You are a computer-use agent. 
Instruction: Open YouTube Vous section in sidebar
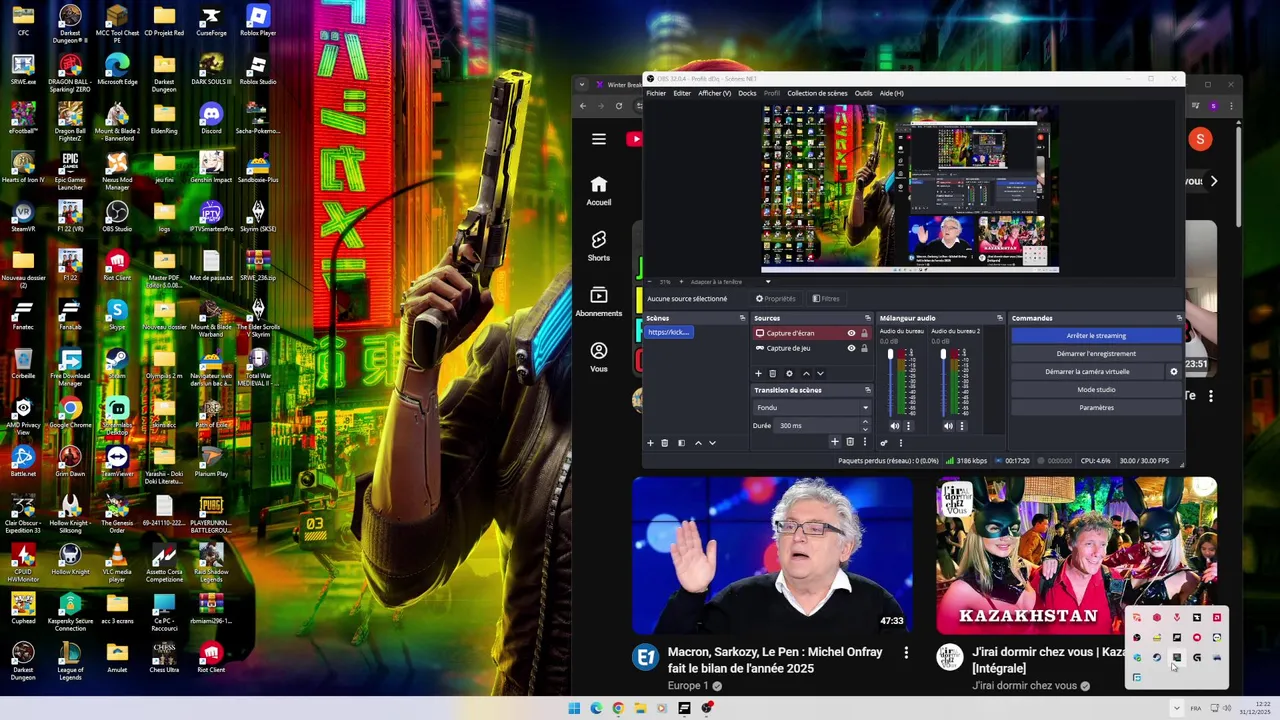(599, 357)
